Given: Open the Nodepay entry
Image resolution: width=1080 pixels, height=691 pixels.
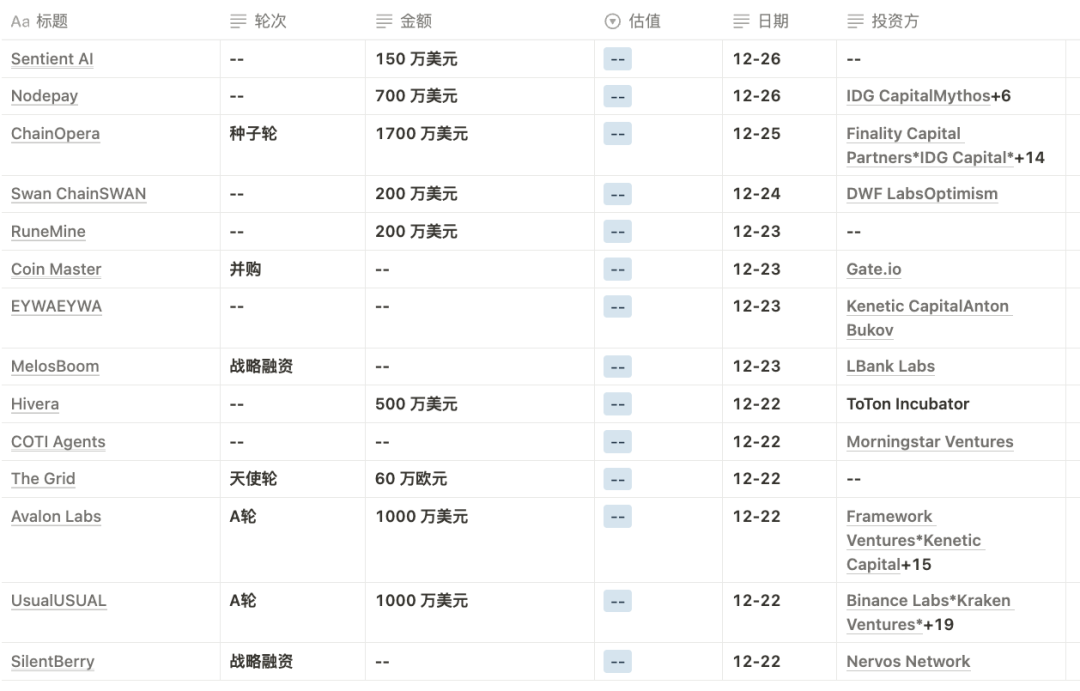Looking at the screenshot, I should pyautogui.click(x=45, y=96).
